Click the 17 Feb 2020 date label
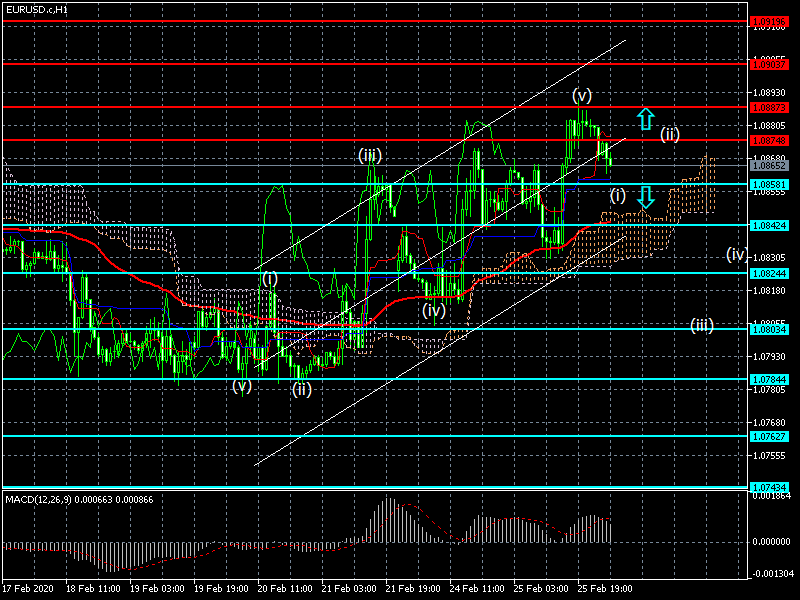 (28, 588)
